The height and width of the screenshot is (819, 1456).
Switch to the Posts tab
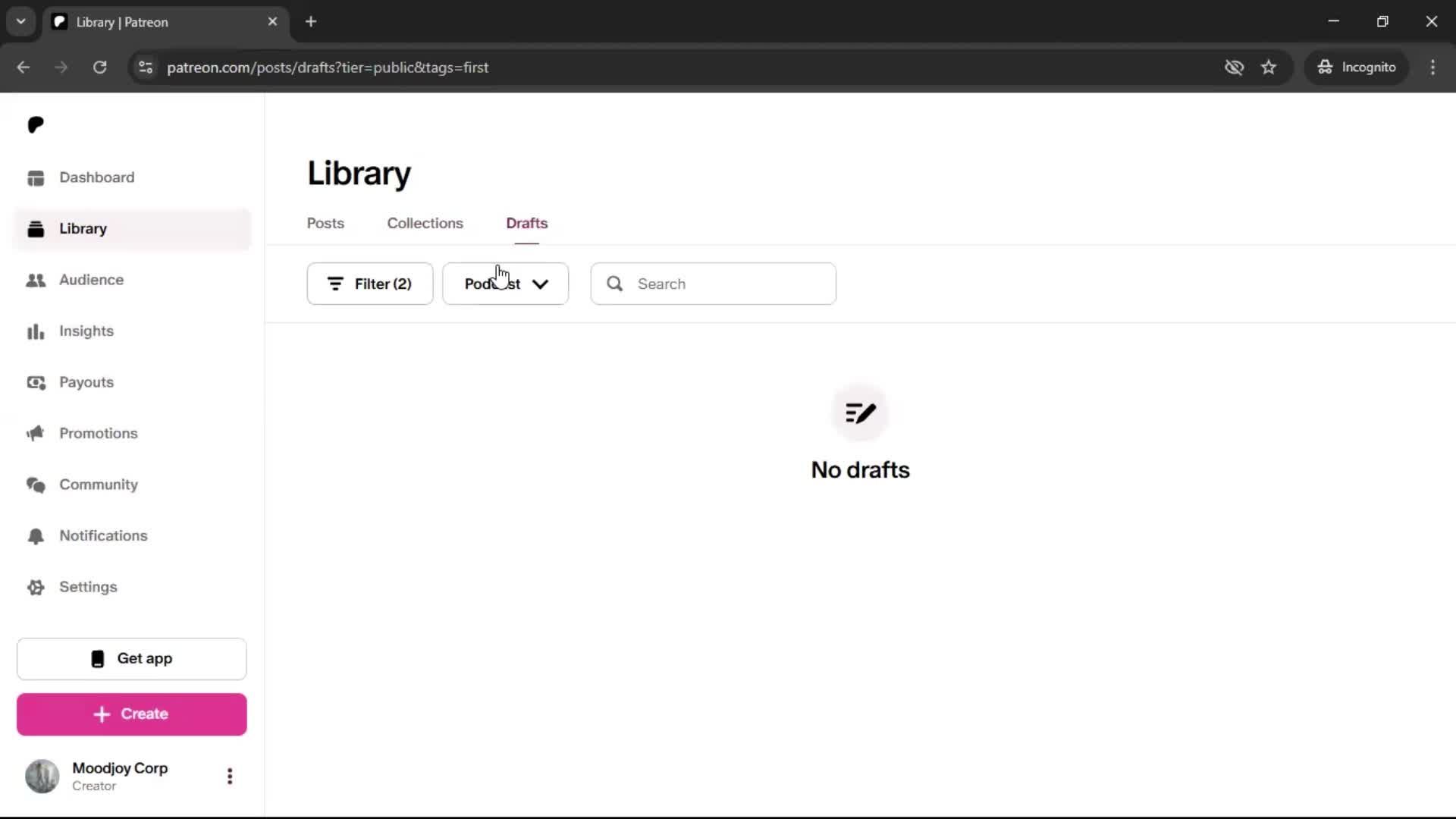coord(325,224)
